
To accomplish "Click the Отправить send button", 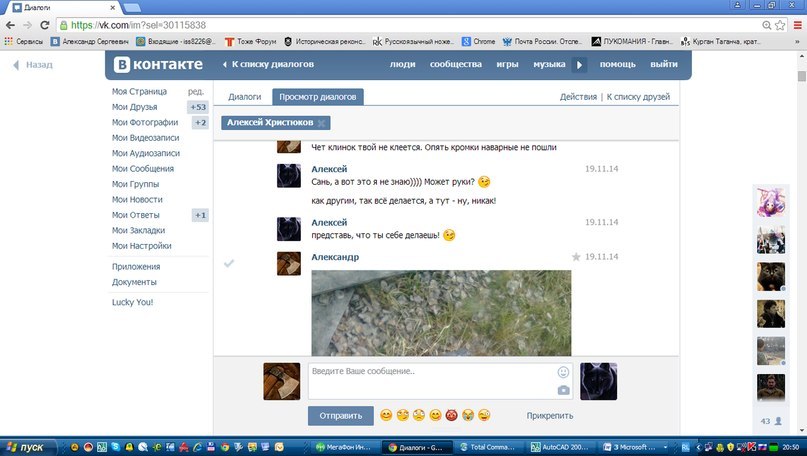I will (x=341, y=416).
